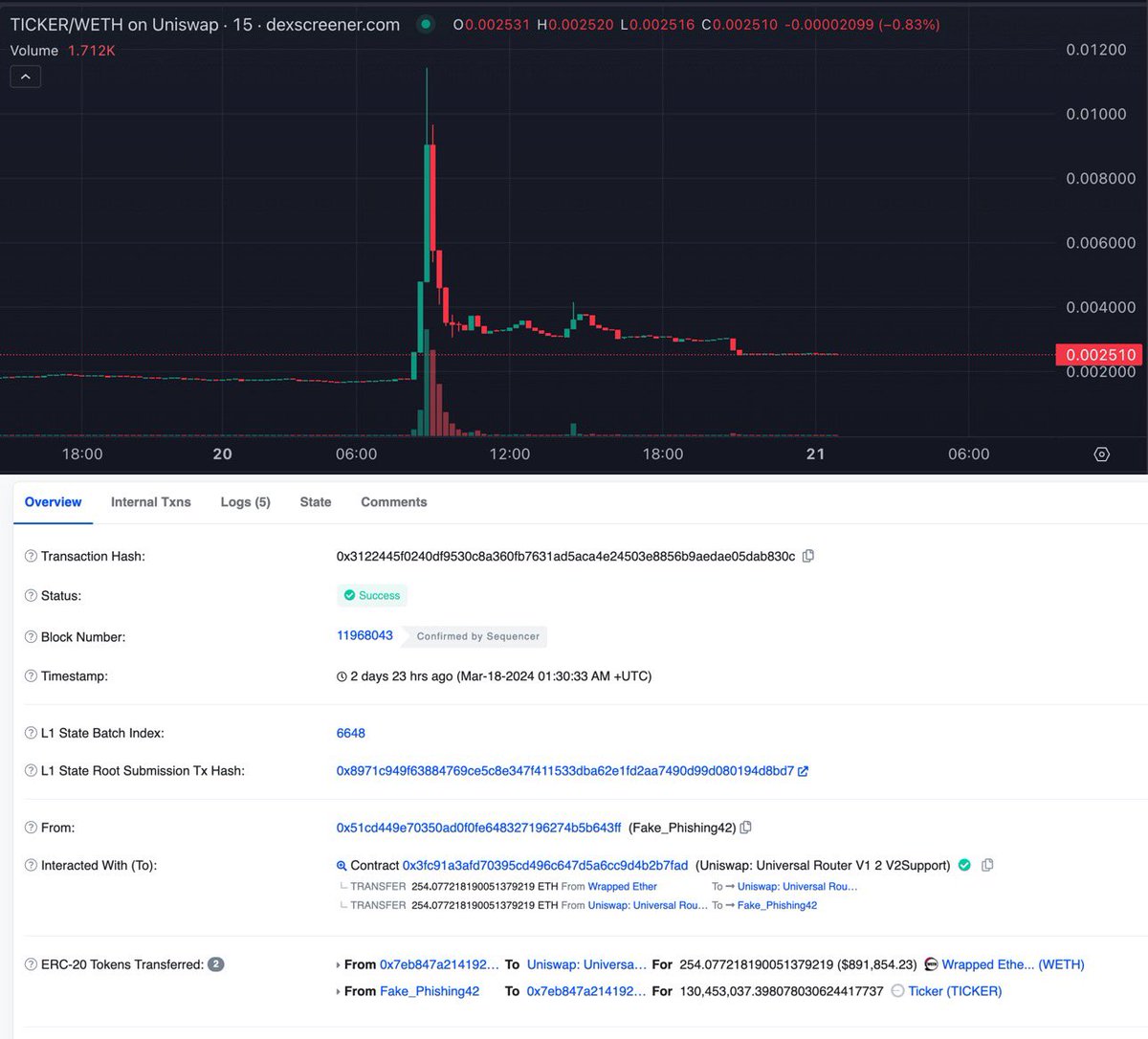Expand the first ERC-20 transfer row

[x=337, y=964]
